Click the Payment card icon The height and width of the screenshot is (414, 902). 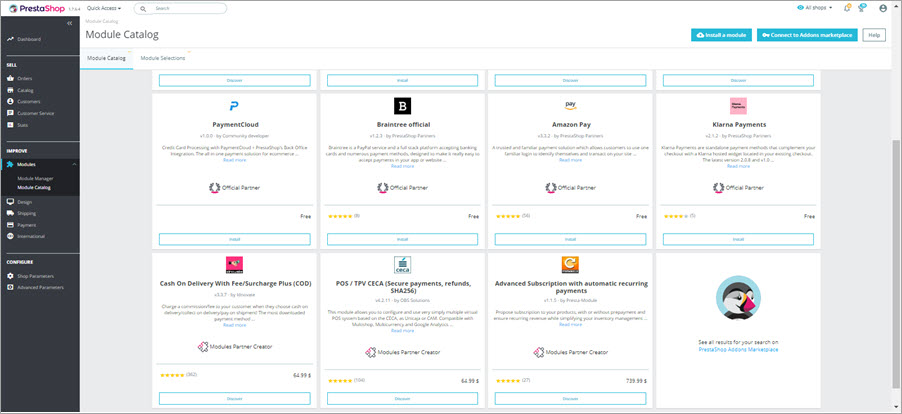pyautogui.click(x=10, y=225)
